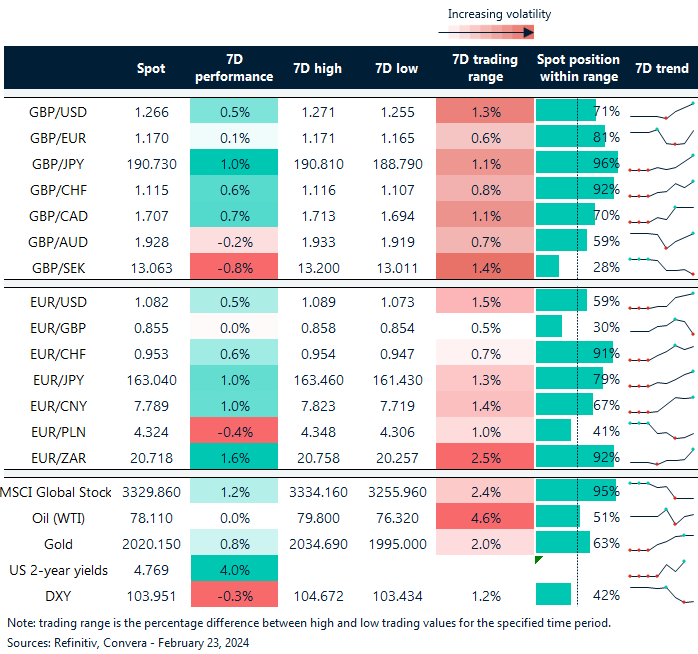Click the Gold spot value 2020.150
This screenshot has width=698, height=654.
click(x=151, y=544)
